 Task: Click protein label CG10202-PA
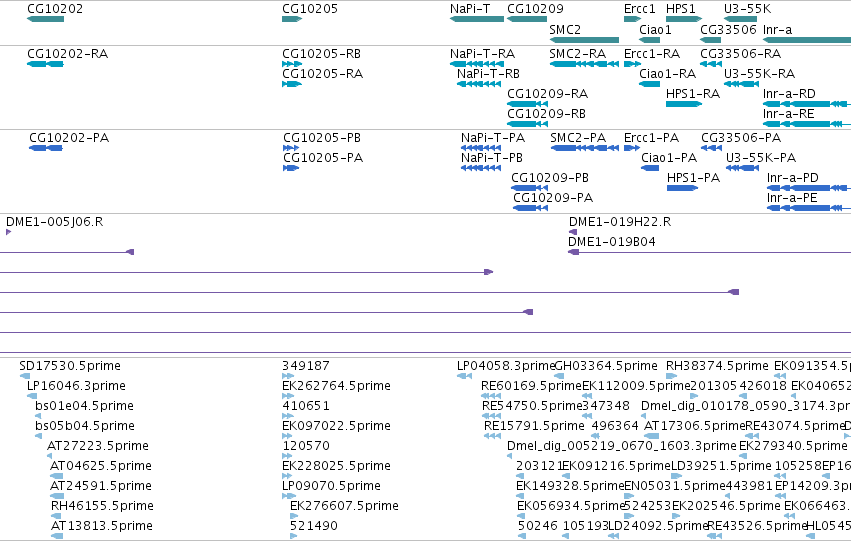coord(69,138)
